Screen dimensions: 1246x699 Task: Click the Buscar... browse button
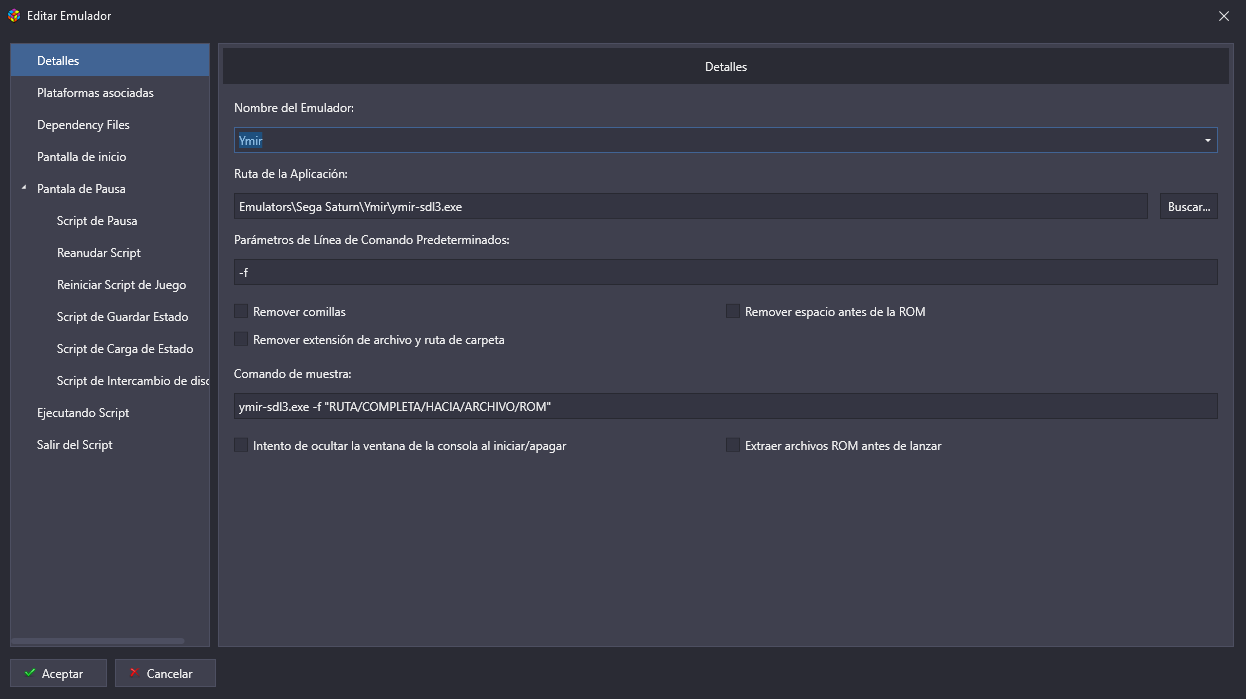(1189, 206)
